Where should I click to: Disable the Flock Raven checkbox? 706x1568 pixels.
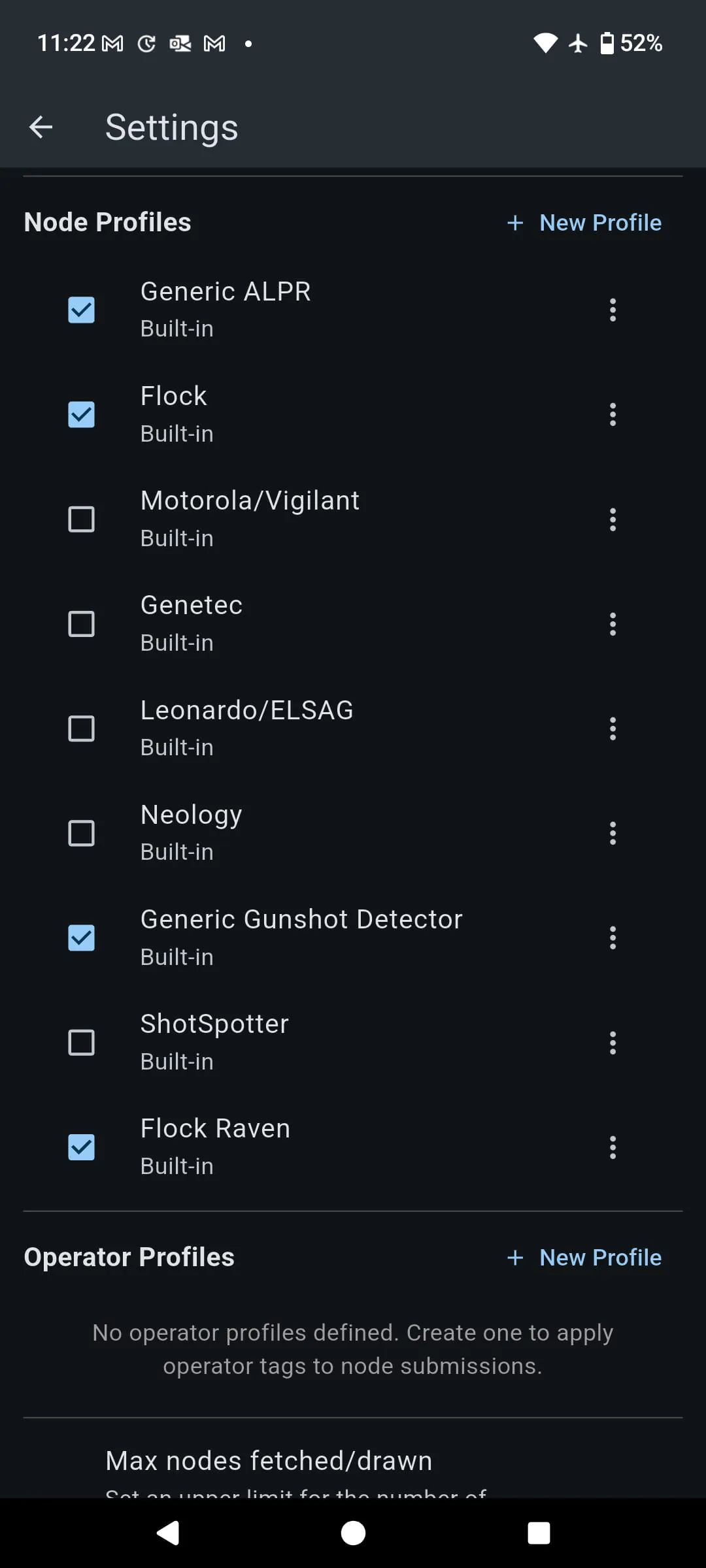pos(82,1147)
